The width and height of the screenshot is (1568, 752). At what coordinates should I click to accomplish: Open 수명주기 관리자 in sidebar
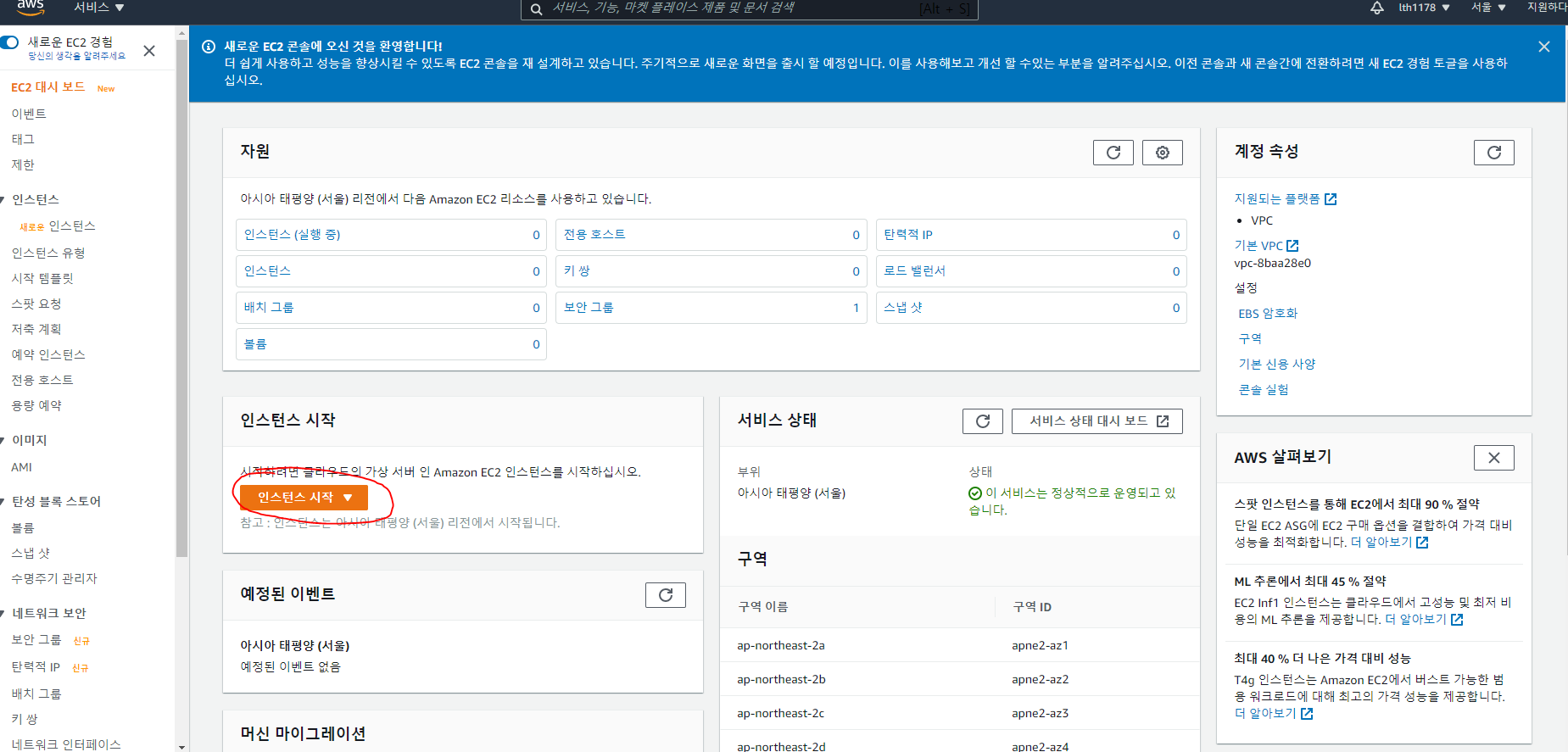(54, 578)
